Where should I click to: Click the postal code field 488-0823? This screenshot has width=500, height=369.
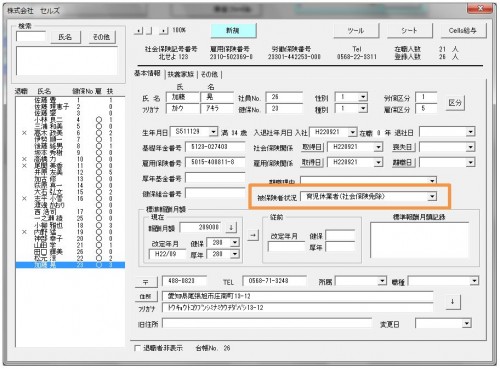tap(184, 281)
